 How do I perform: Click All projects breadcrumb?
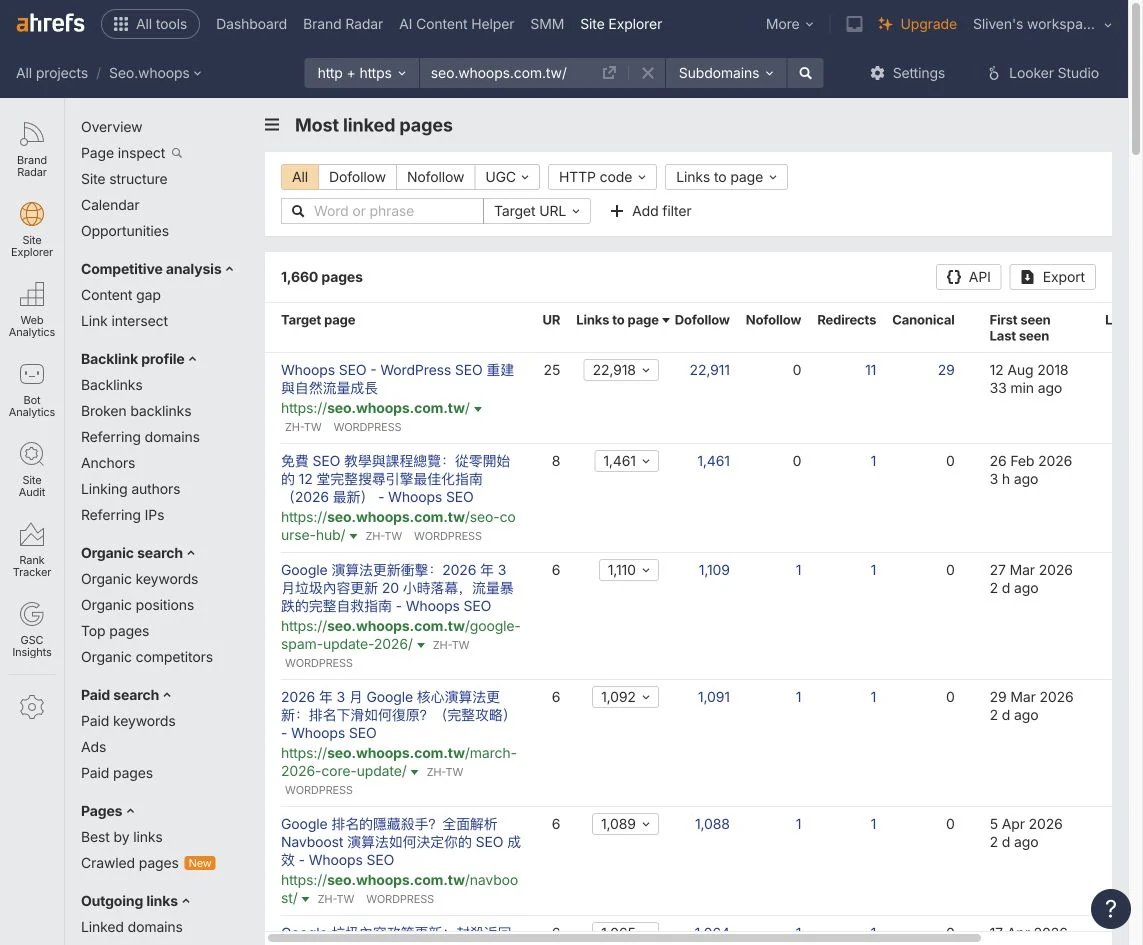coord(52,73)
